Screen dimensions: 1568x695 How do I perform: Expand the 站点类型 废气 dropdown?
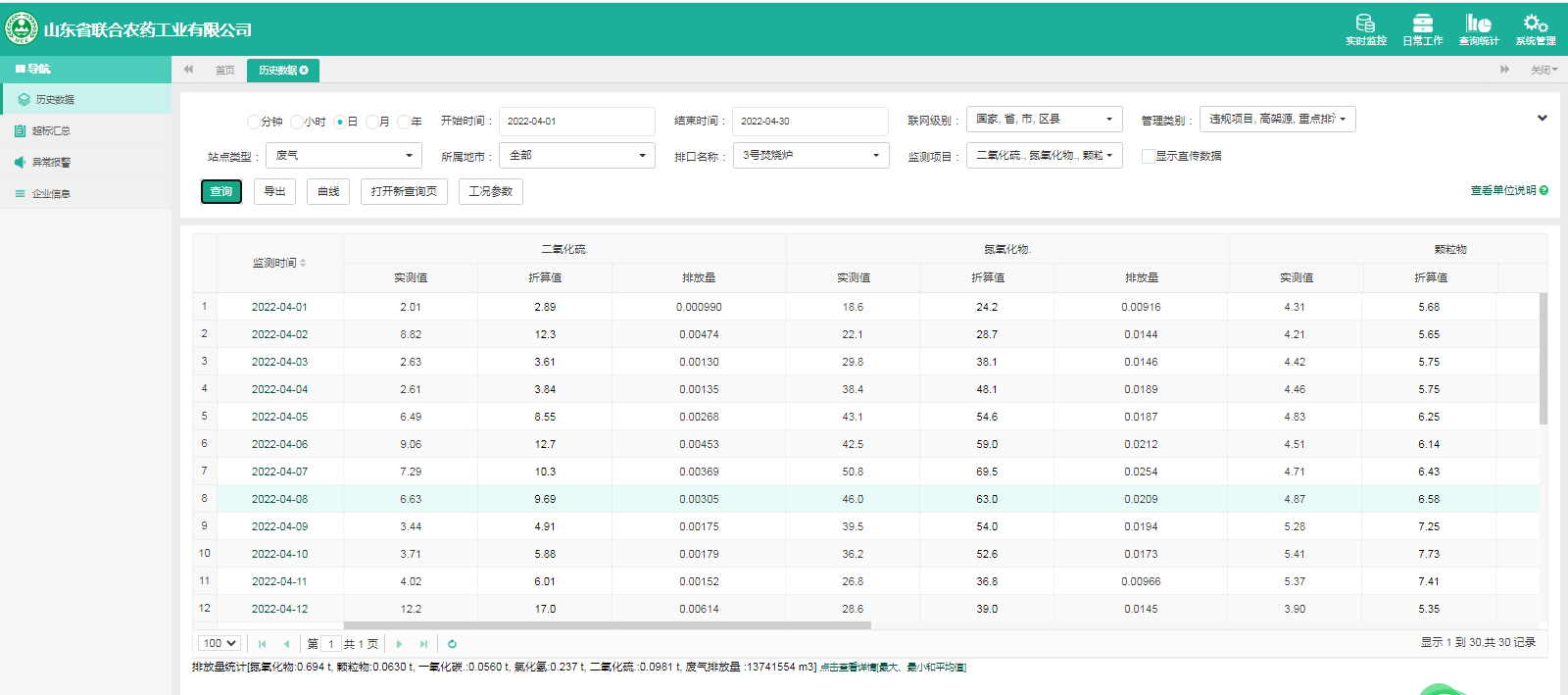[343, 156]
